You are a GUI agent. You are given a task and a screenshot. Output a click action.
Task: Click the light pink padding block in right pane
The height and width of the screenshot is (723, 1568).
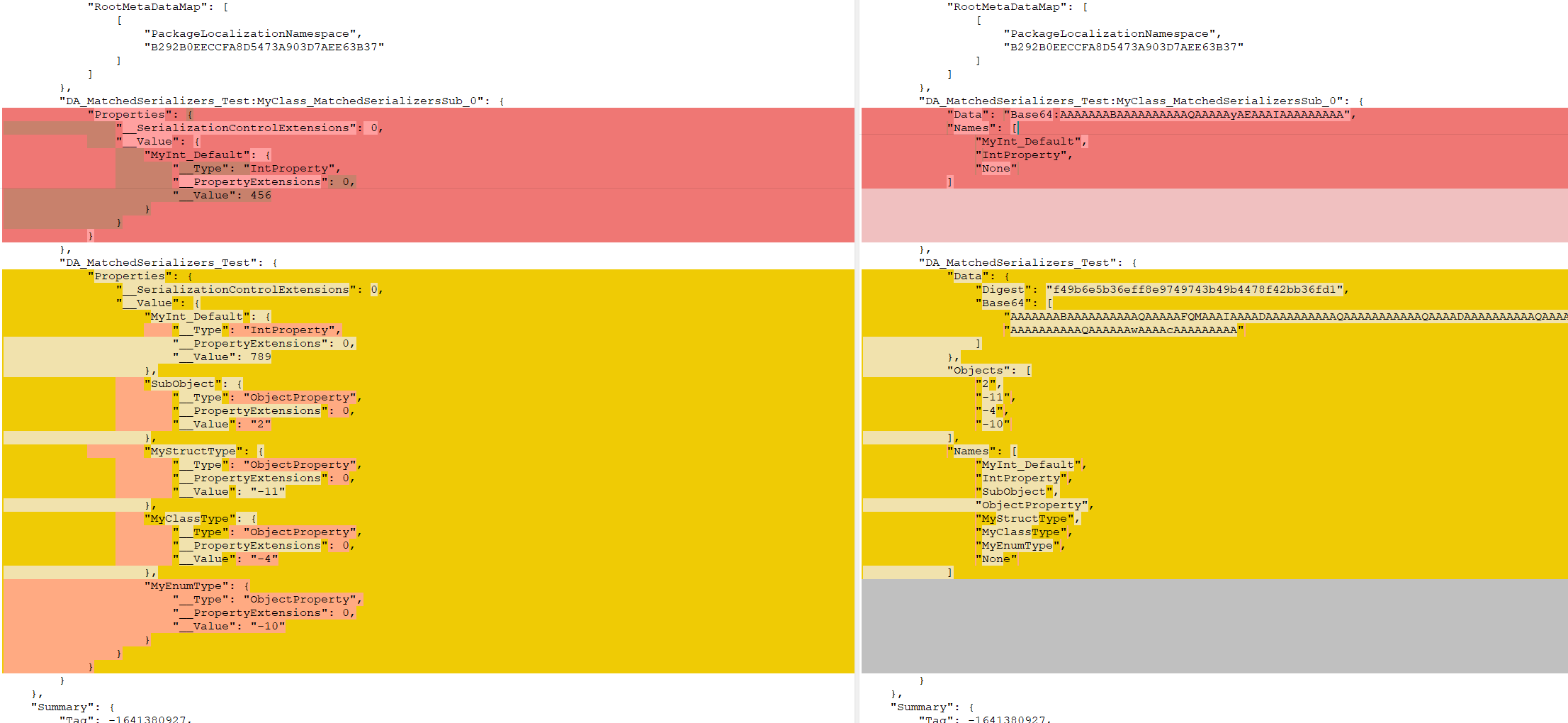tap(1214, 215)
